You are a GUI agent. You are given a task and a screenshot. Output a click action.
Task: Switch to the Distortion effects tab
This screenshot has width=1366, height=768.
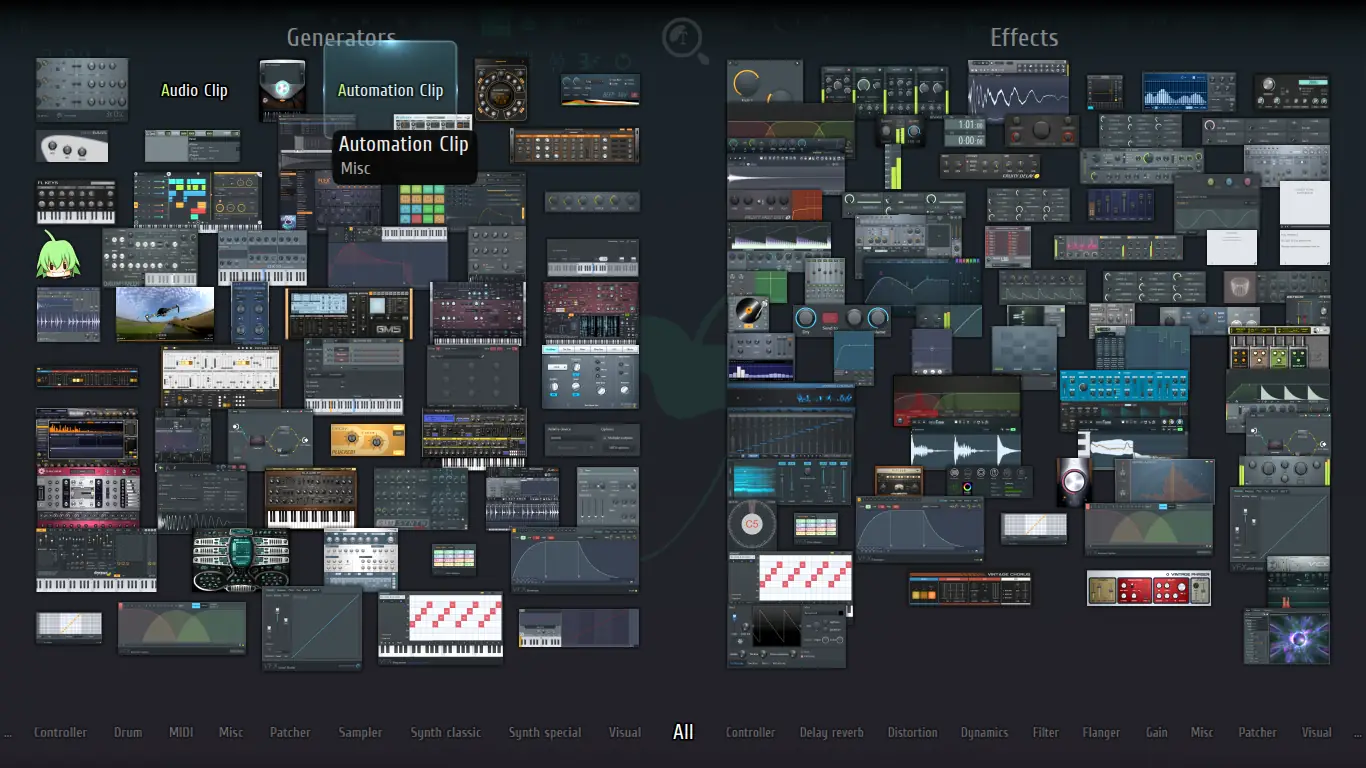(x=913, y=732)
